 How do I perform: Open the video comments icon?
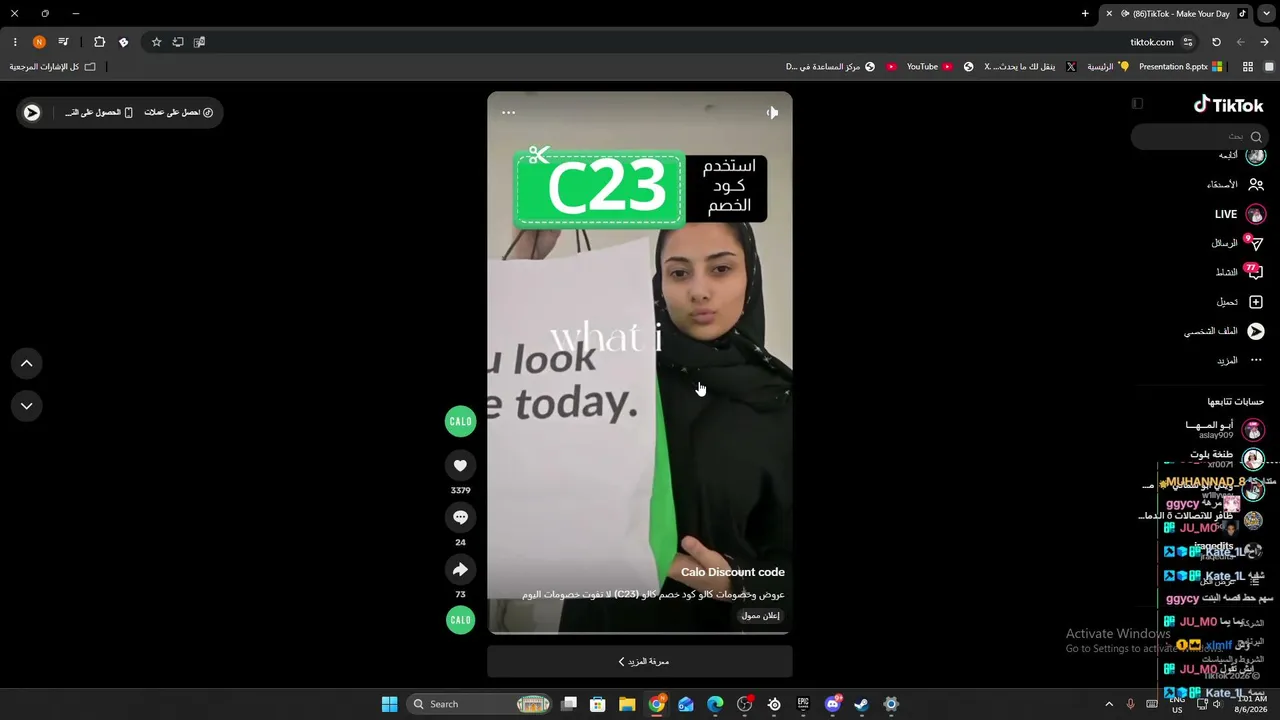(x=460, y=517)
